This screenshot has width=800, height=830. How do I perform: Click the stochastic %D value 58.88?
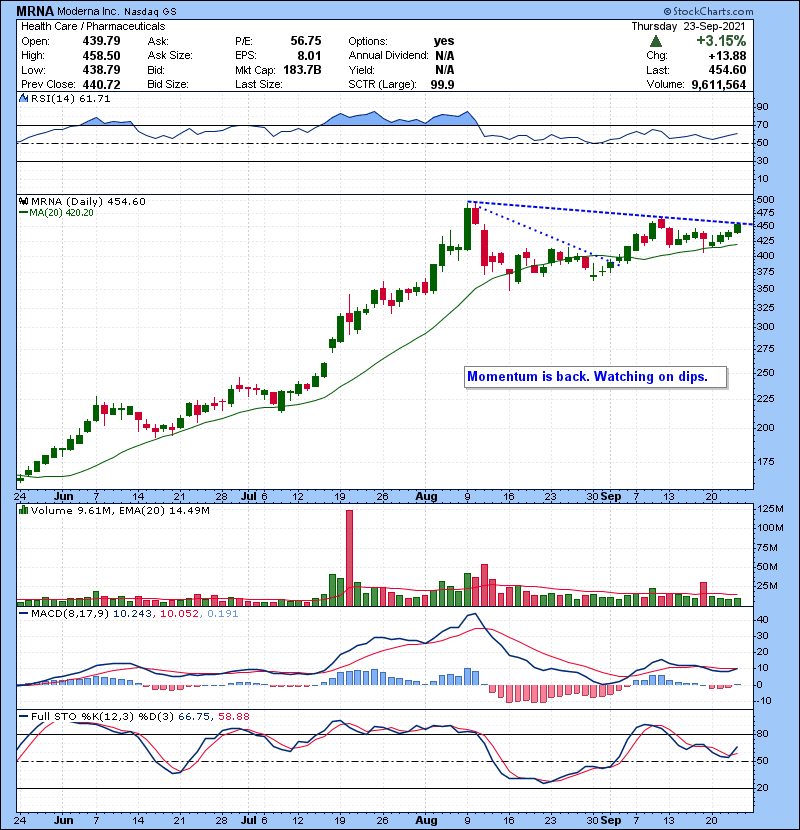point(233,716)
